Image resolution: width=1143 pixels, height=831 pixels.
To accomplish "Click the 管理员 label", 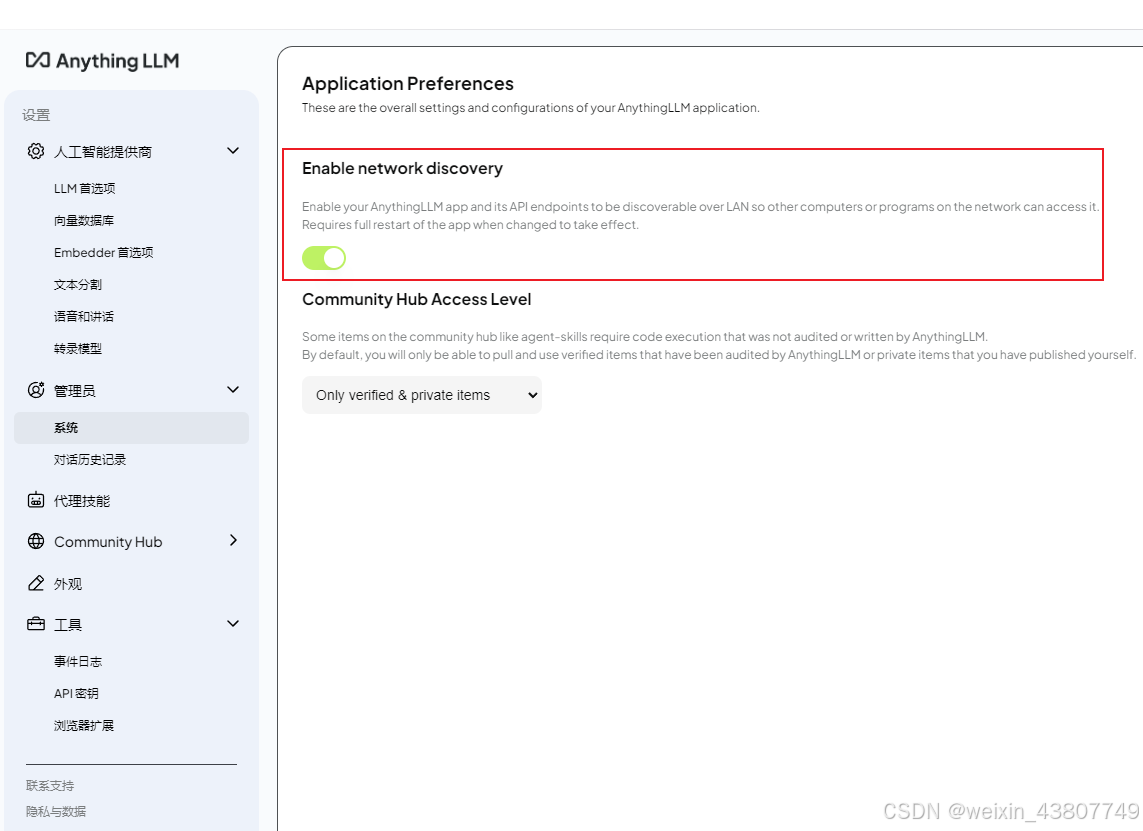I will (x=74, y=391).
